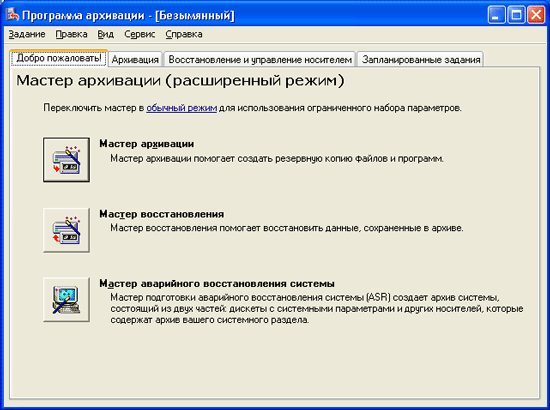Click the Мастер архивации heading text
The image size is (550, 410).
pos(147,143)
